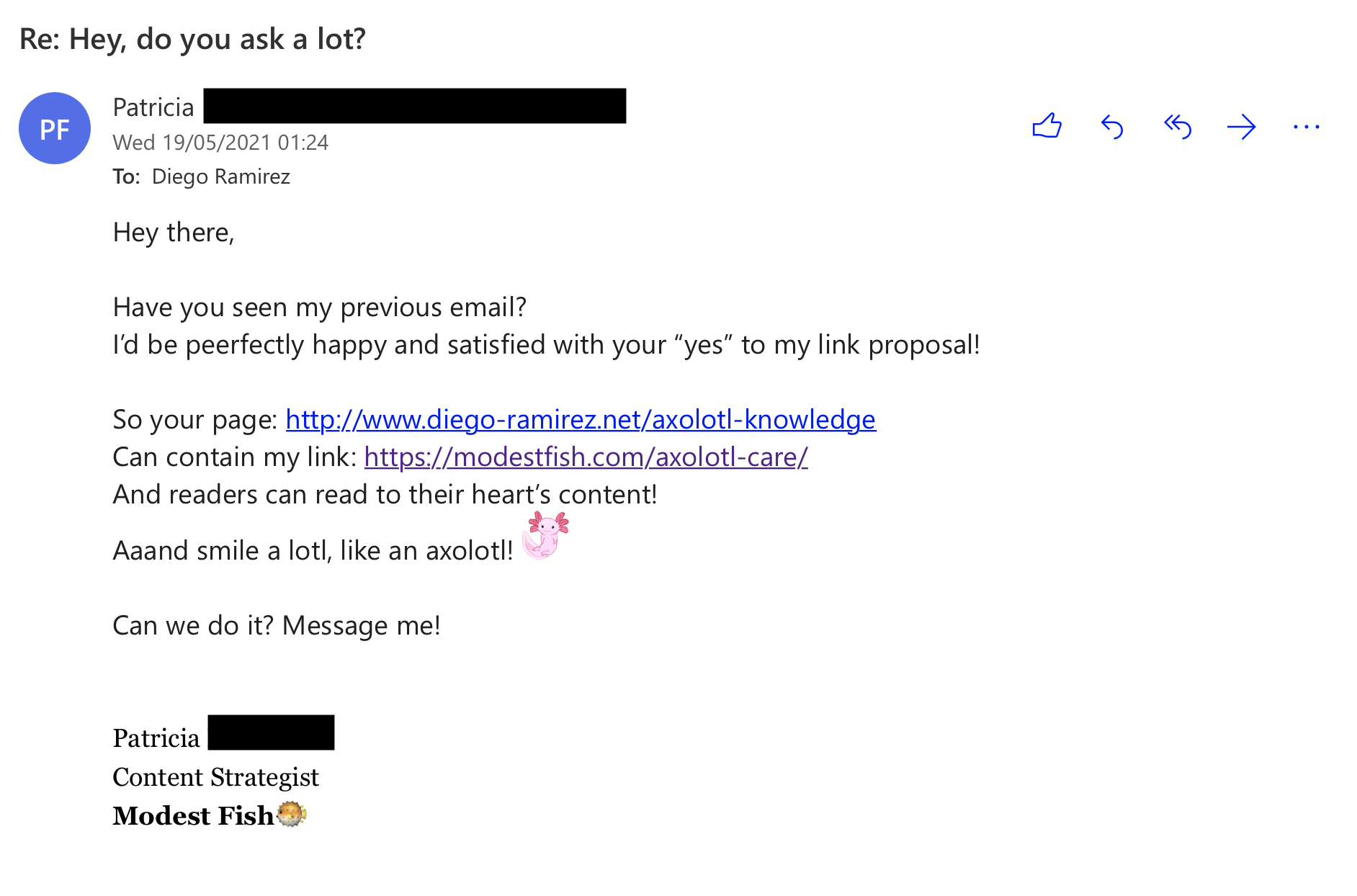The image size is (1357, 896).
Task: Click the "To:" label
Action: click(x=126, y=176)
